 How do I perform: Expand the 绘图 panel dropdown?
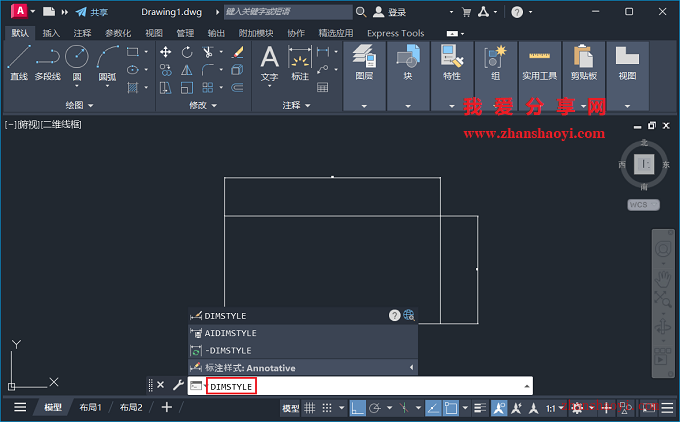coord(91,105)
